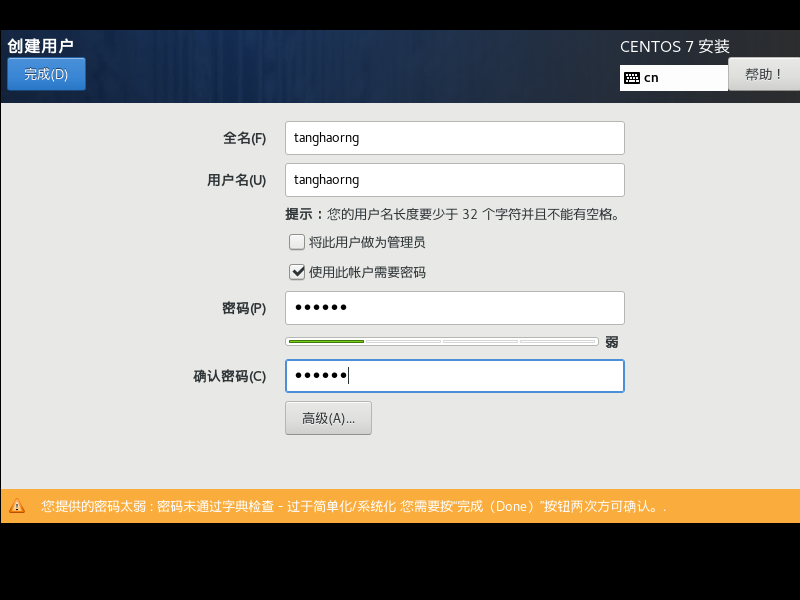Click the 确认密码(C) field

[454, 376]
